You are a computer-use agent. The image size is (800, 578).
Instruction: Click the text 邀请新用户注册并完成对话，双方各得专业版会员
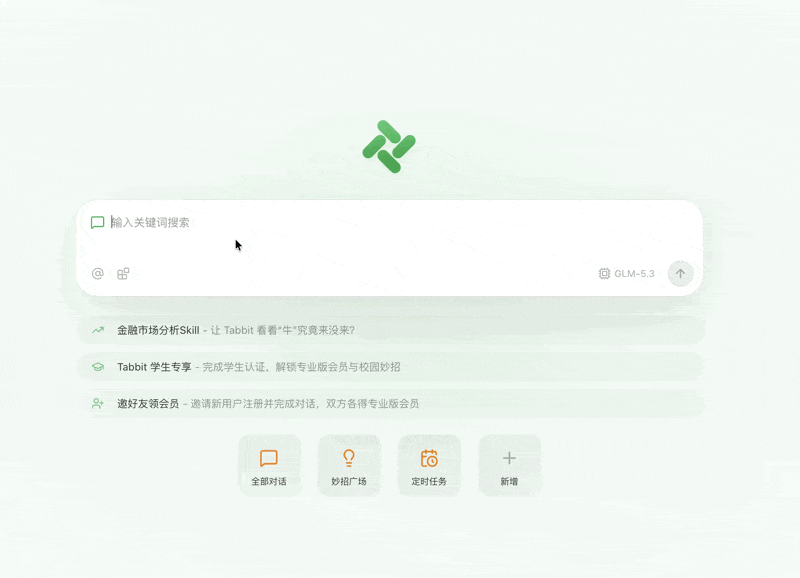coord(305,404)
